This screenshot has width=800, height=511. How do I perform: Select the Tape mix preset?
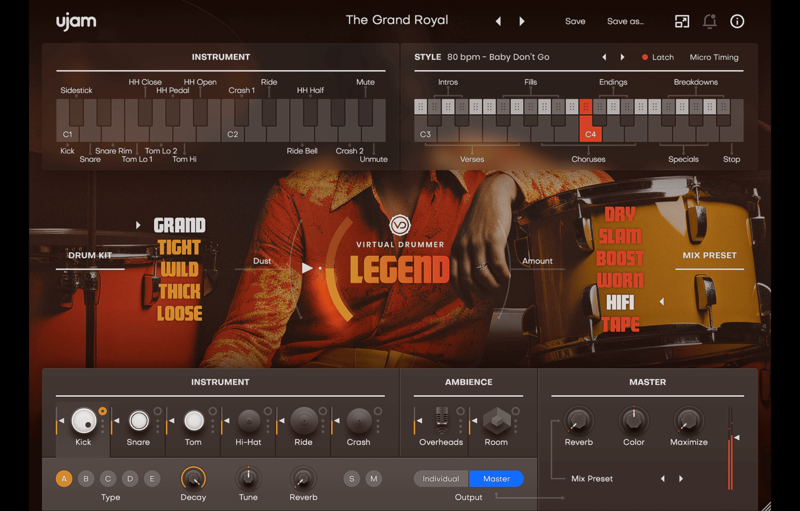[x=620, y=324]
